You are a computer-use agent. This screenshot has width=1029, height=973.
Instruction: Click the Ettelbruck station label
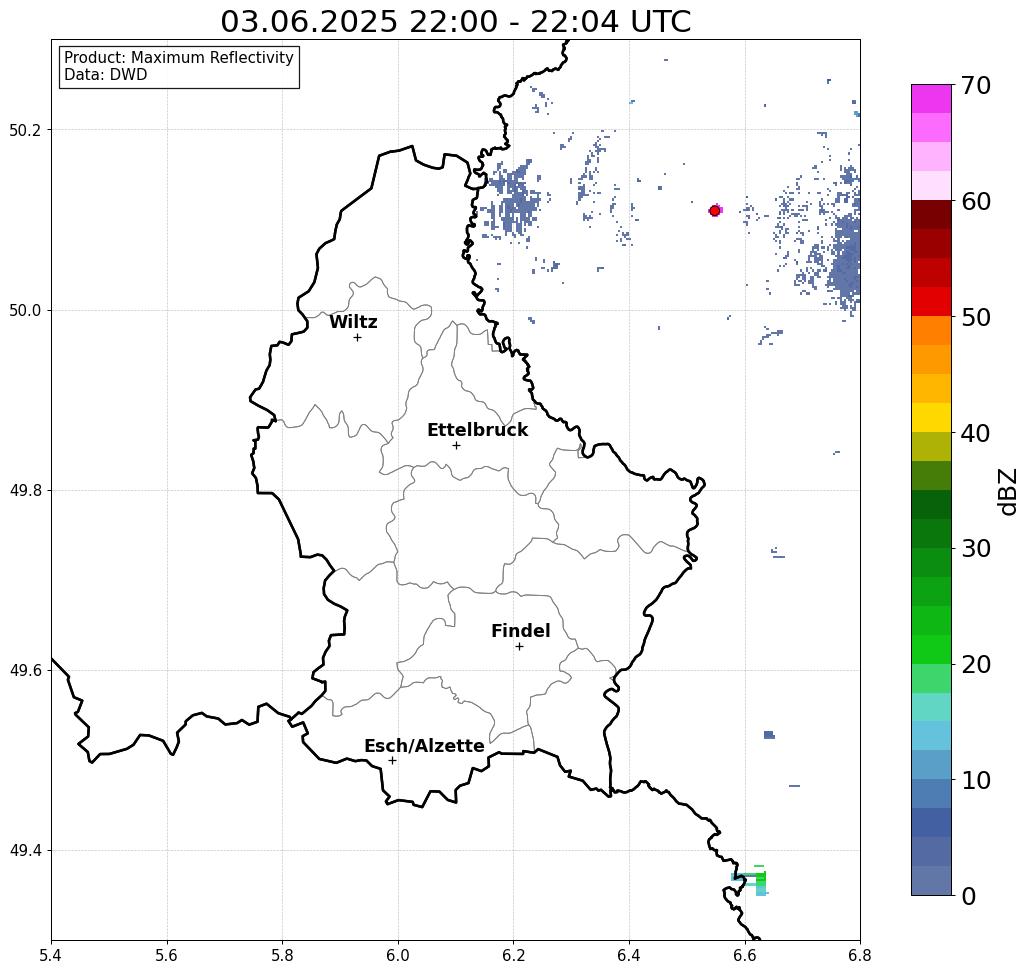(x=477, y=430)
